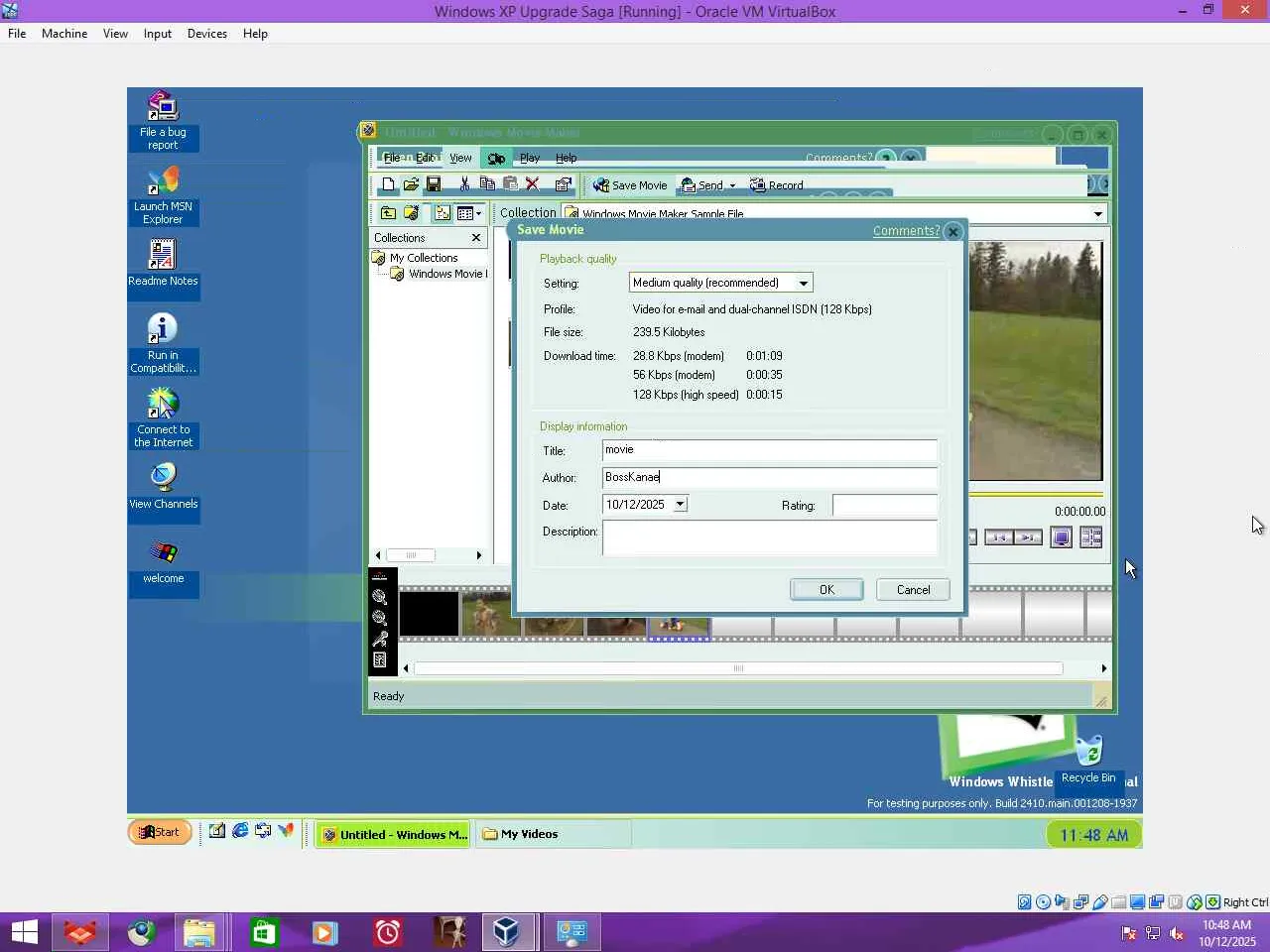Click the Zoom Out storyboard icon
1270x952 pixels.
click(379, 618)
